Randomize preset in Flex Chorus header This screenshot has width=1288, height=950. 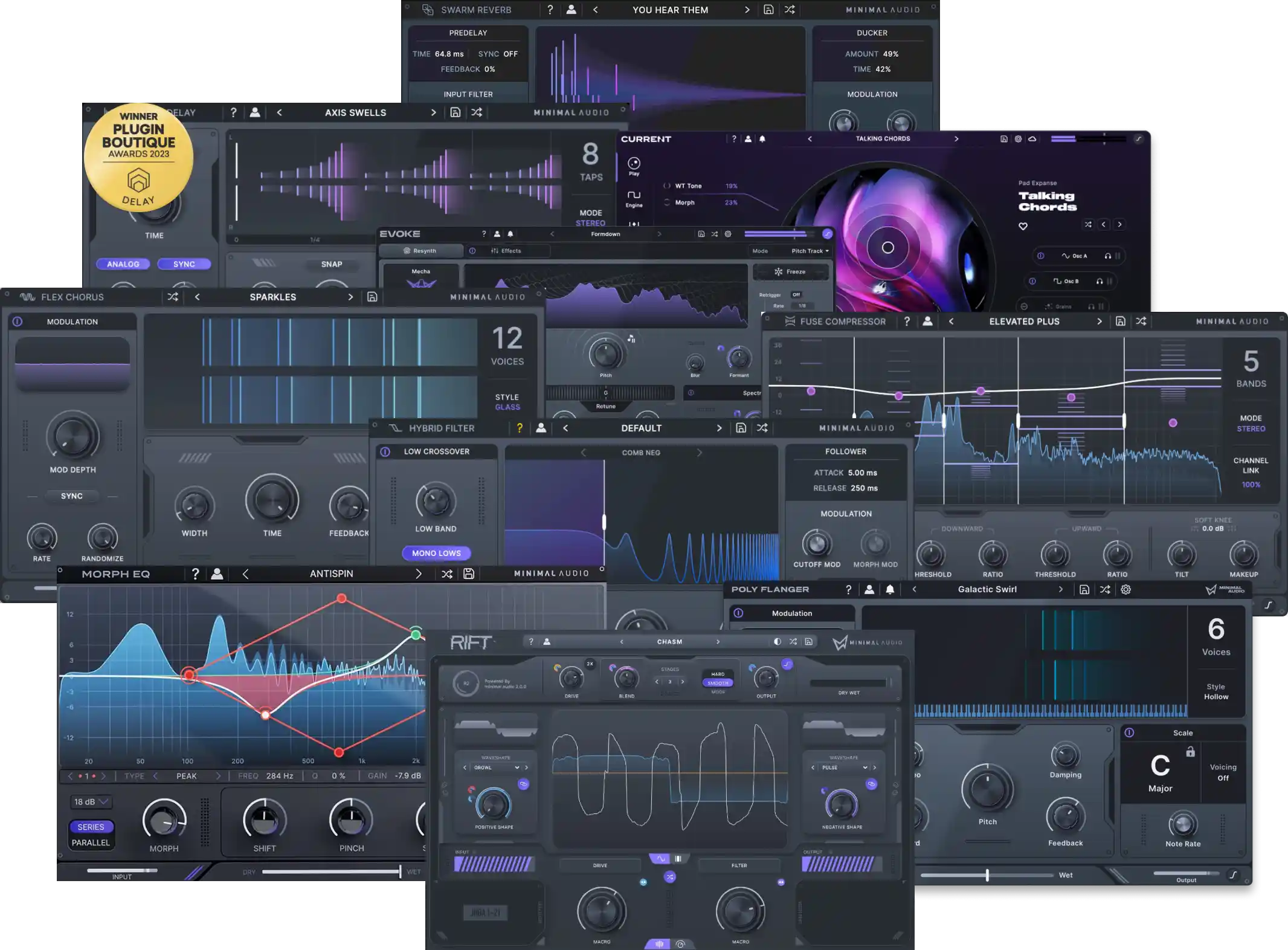173,297
